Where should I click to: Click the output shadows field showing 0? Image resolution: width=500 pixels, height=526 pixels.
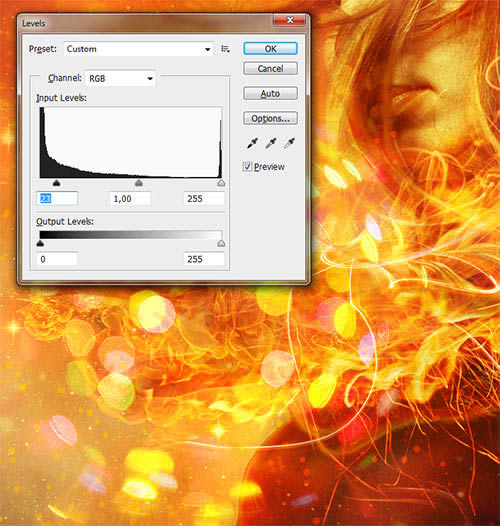pyautogui.click(x=57, y=259)
